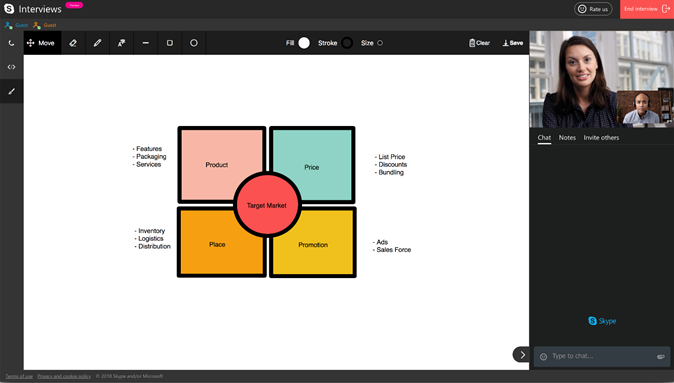Click the Rate us button
The height and width of the screenshot is (383, 674).
tap(593, 9)
